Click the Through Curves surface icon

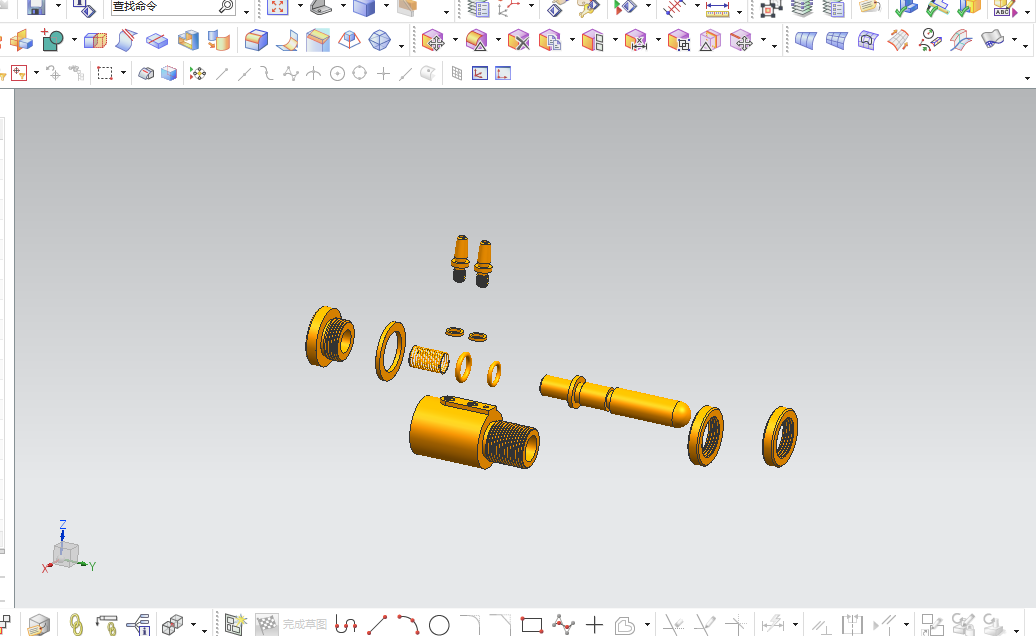click(805, 41)
